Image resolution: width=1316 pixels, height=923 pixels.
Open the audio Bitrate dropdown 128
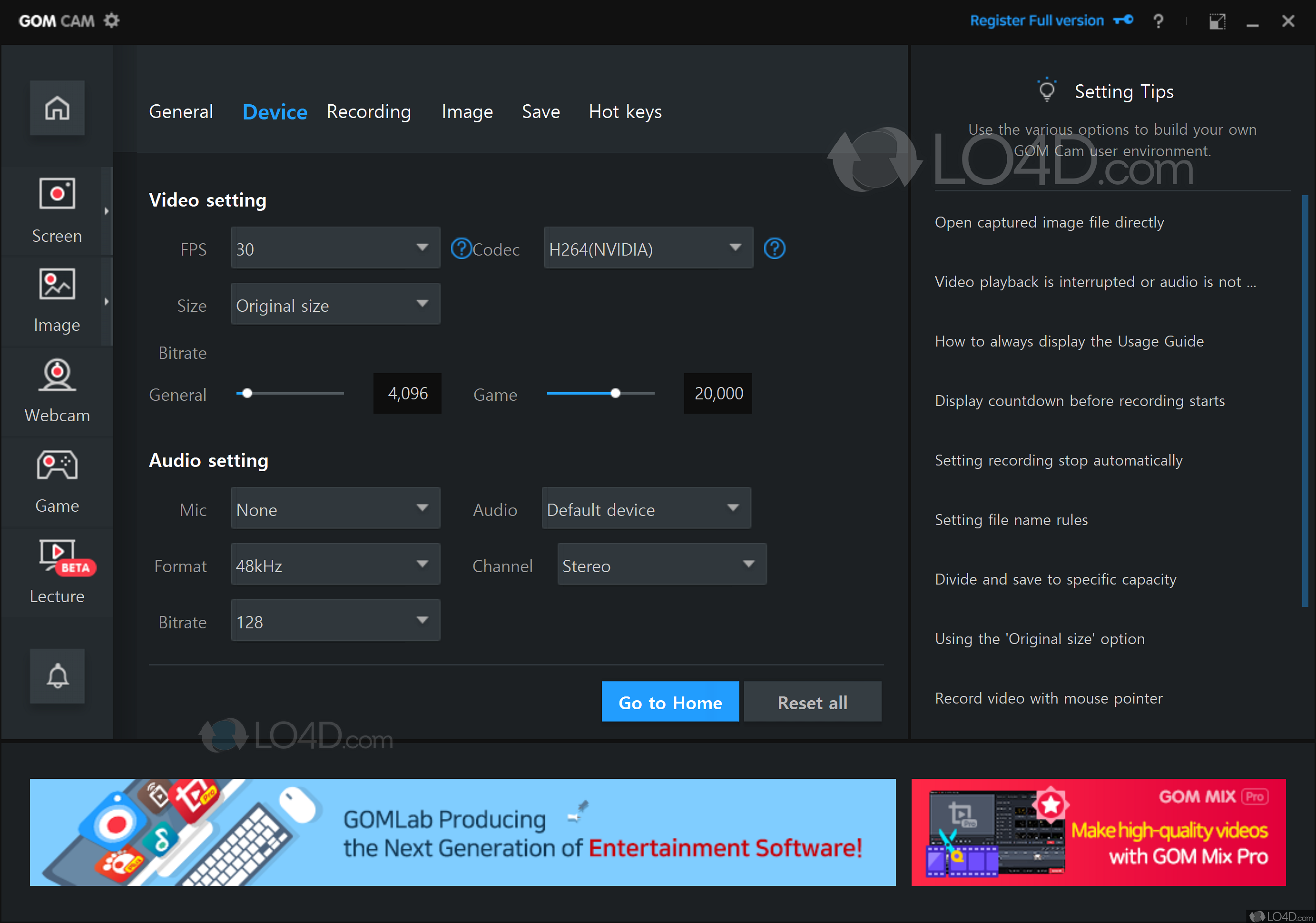[336, 620]
